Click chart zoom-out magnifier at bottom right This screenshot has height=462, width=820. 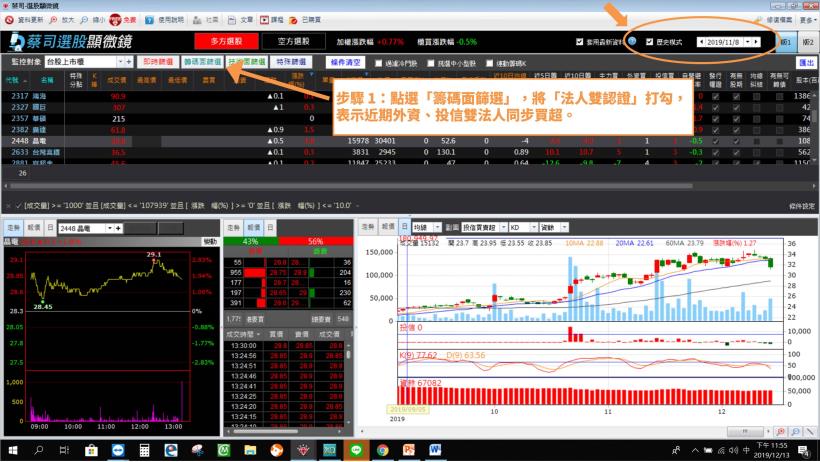pyautogui.click(x=795, y=432)
